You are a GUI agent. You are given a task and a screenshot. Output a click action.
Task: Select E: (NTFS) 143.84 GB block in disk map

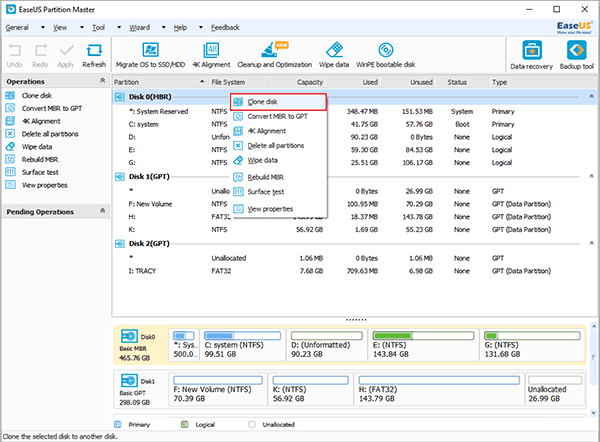(423, 345)
